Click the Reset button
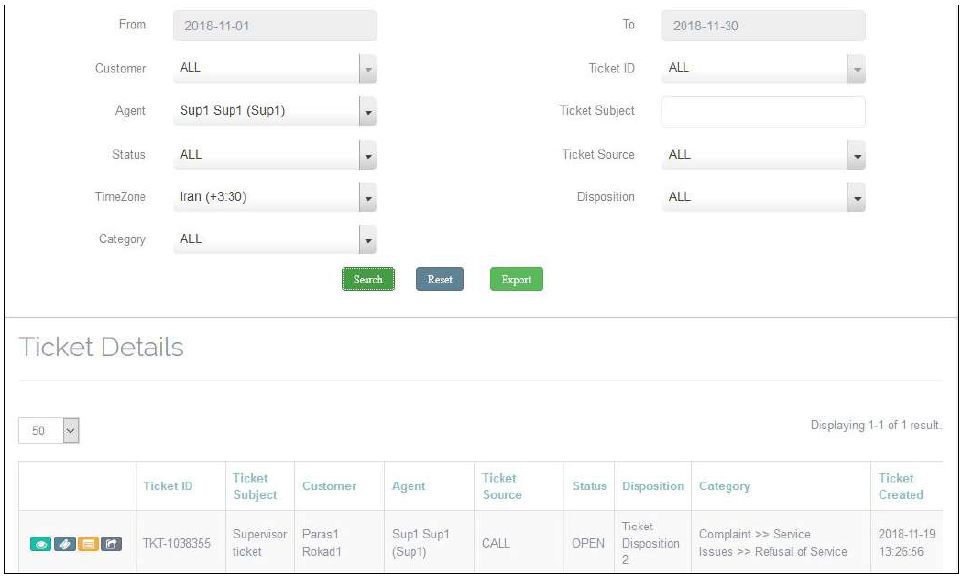The width and height of the screenshot is (965, 579). (x=440, y=280)
